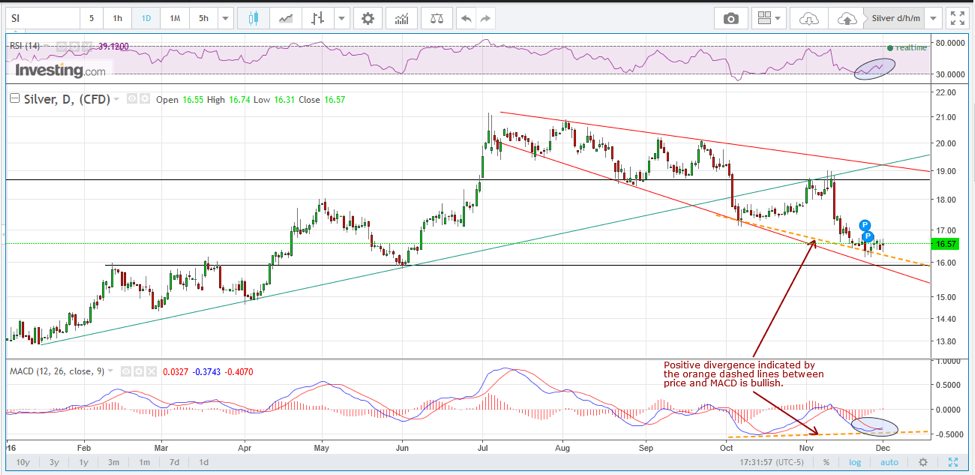Click the compare symbols scales icon

pos(437,18)
